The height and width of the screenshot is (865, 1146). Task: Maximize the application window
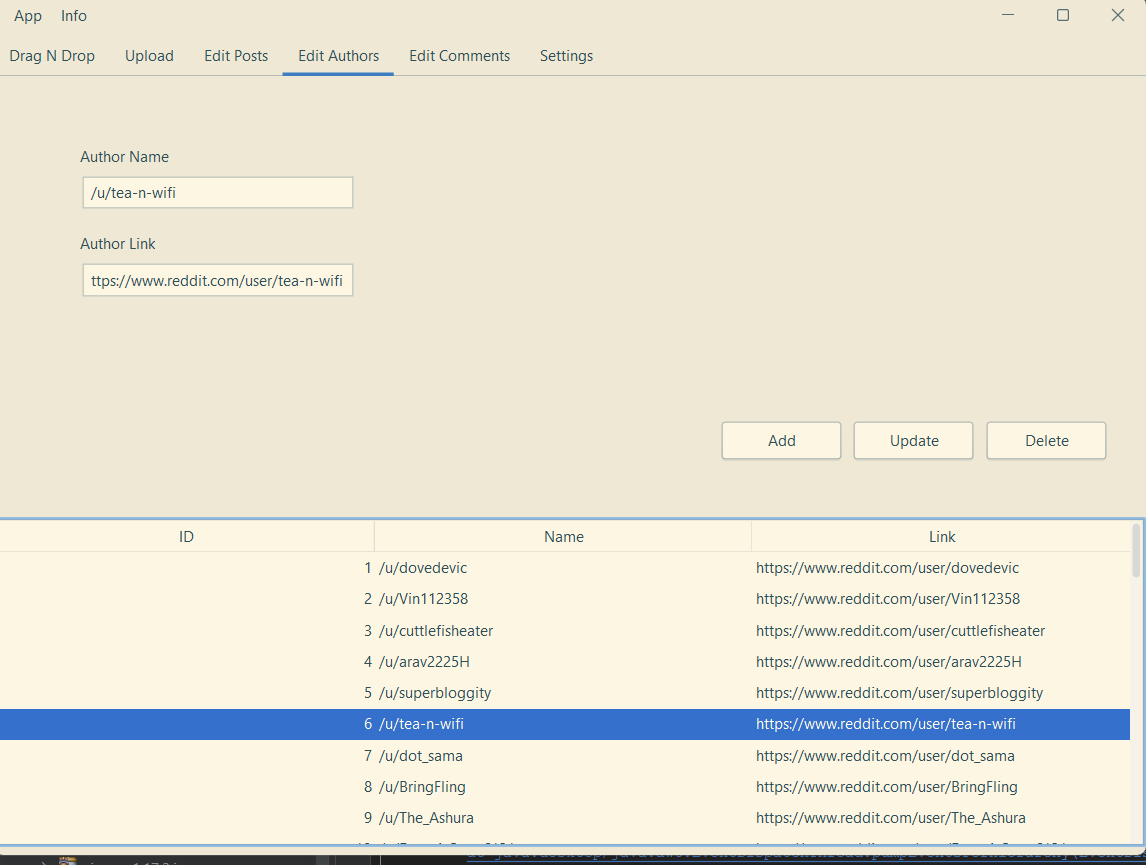[1063, 15]
